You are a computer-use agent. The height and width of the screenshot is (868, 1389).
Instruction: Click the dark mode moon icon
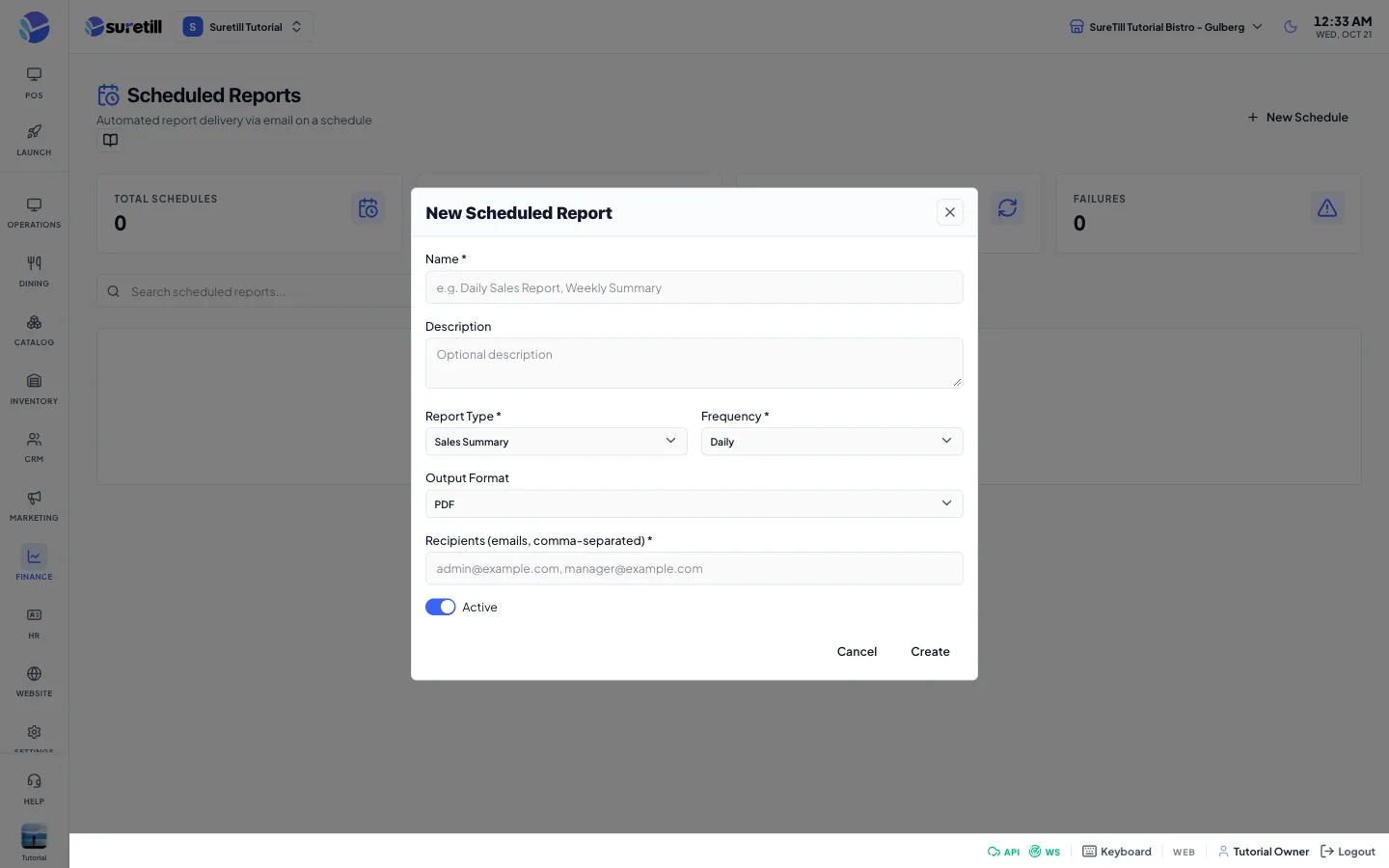tap(1291, 27)
